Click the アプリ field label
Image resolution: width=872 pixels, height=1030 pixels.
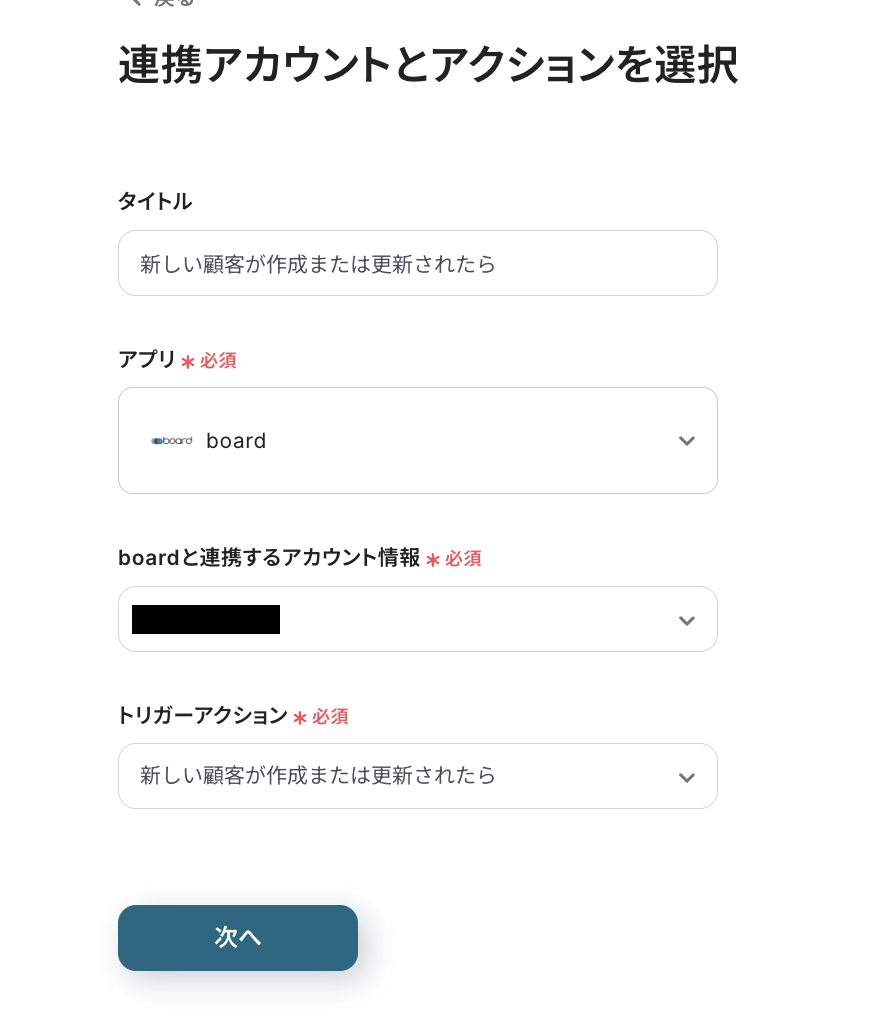(147, 360)
